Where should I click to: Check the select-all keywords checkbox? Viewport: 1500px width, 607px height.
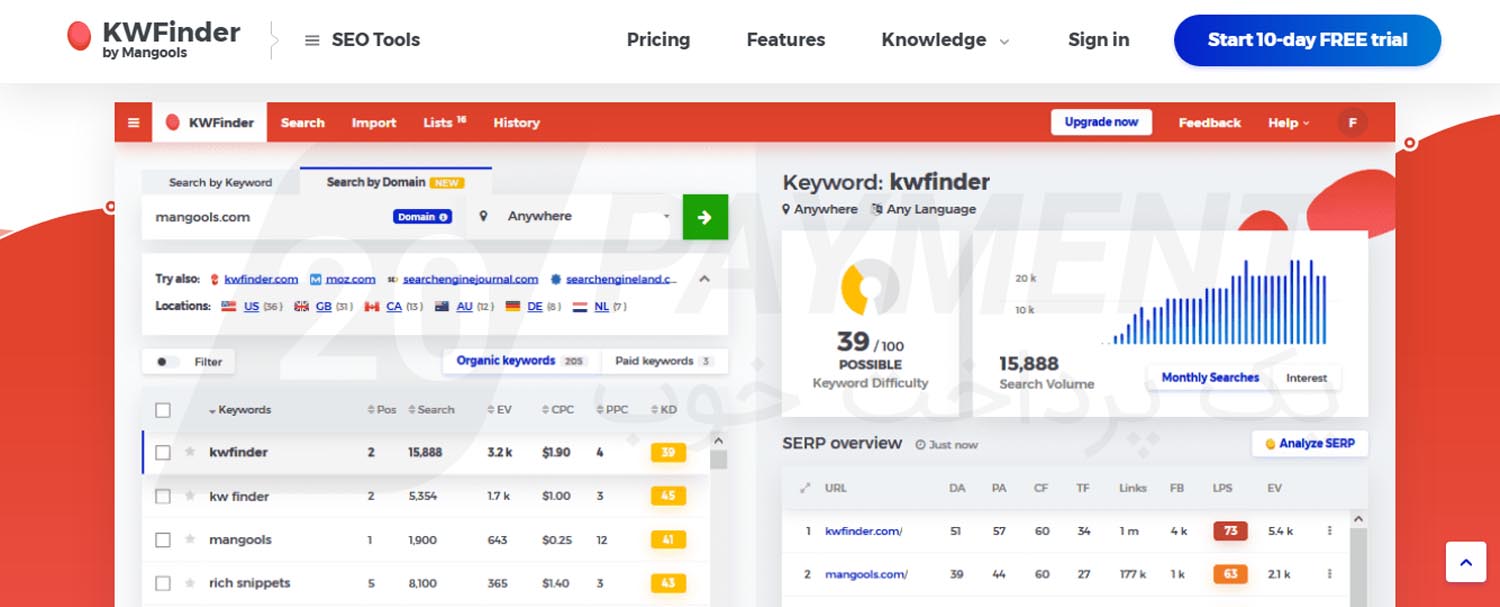coord(163,410)
